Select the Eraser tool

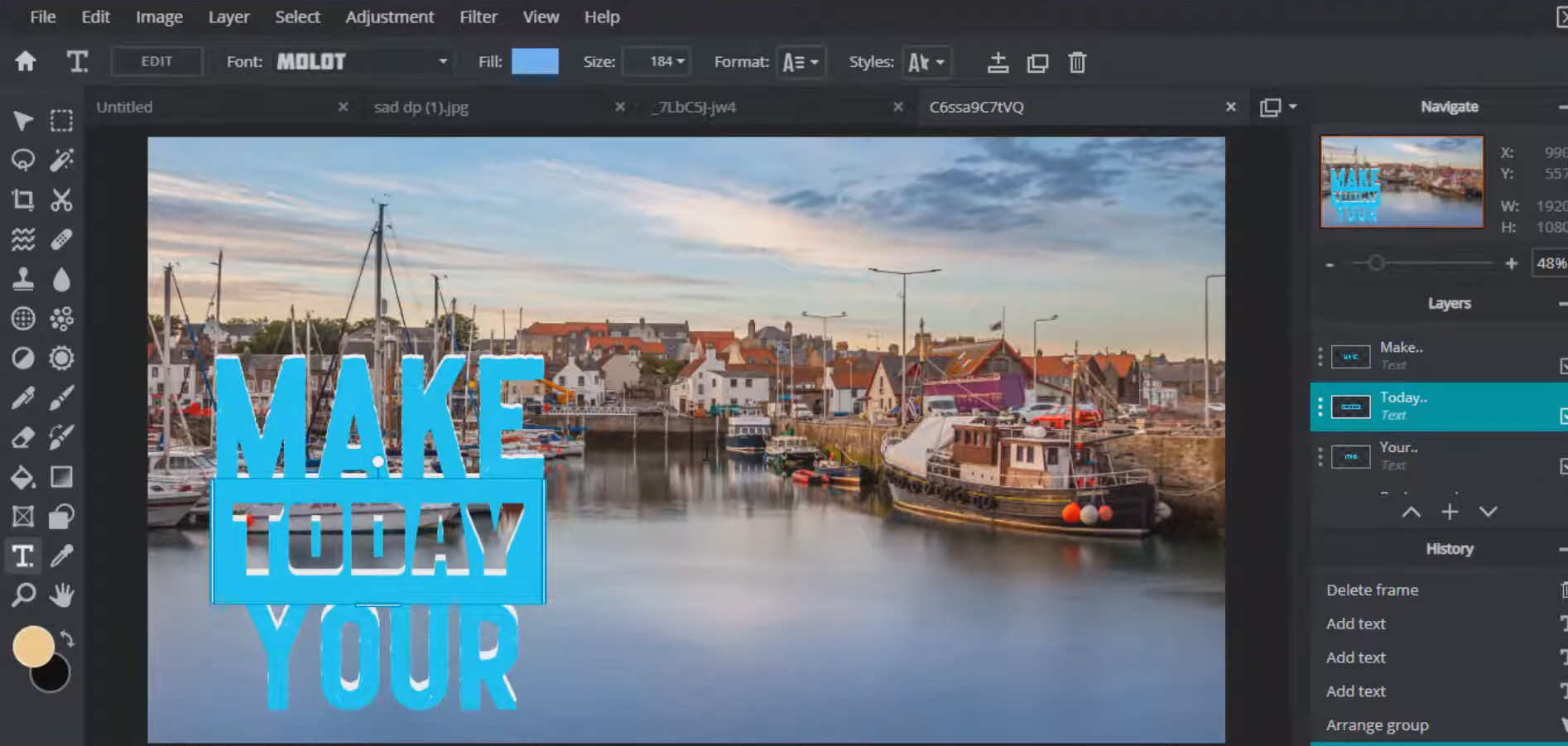pyautogui.click(x=23, y=437)
